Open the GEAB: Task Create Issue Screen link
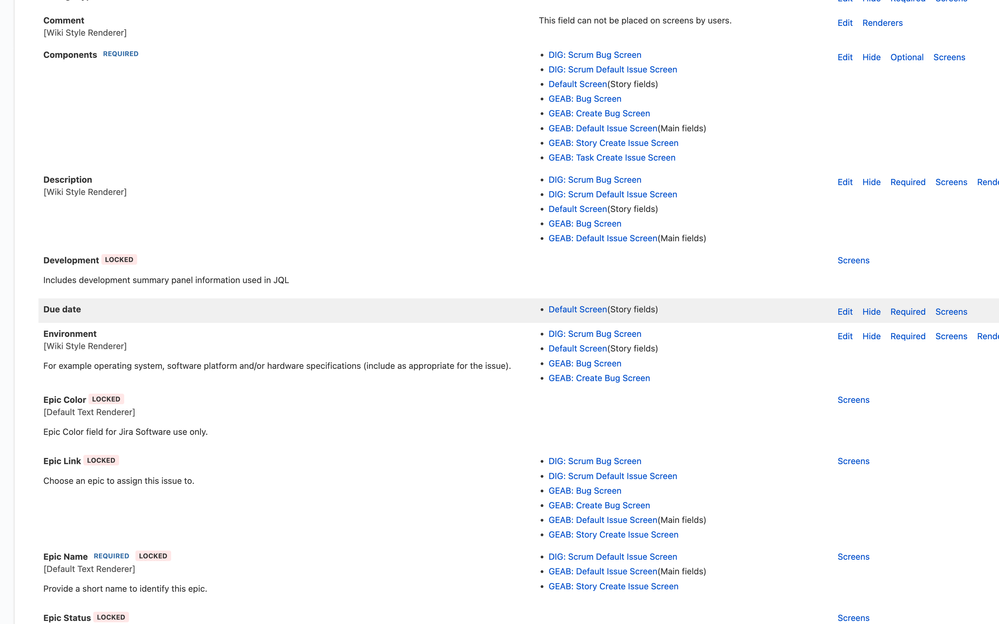The image size is (999, 624). pos(612,157)
